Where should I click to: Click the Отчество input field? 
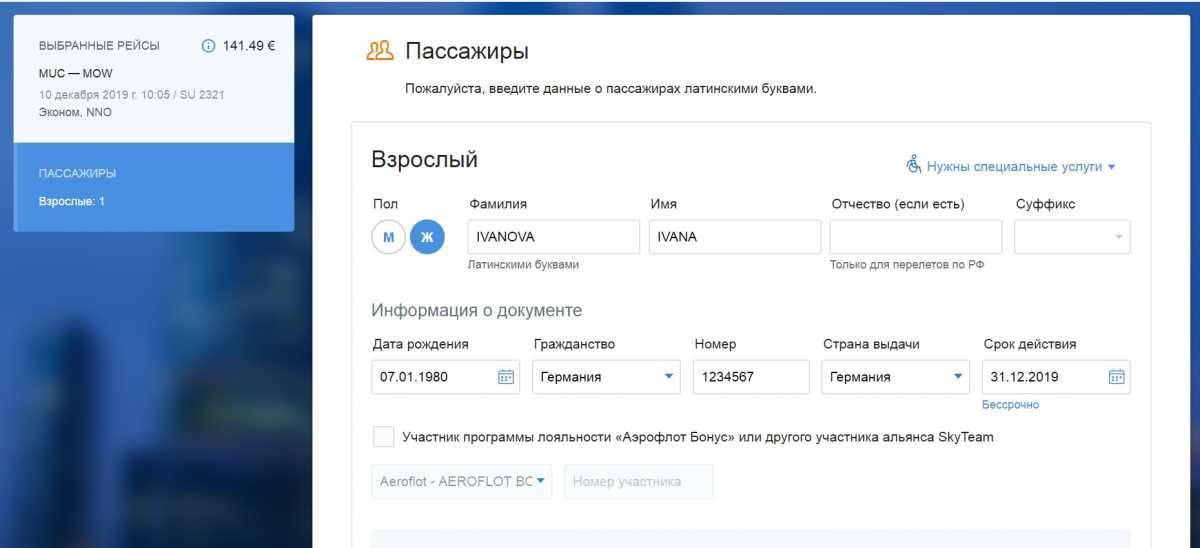(x=916, y=237)
